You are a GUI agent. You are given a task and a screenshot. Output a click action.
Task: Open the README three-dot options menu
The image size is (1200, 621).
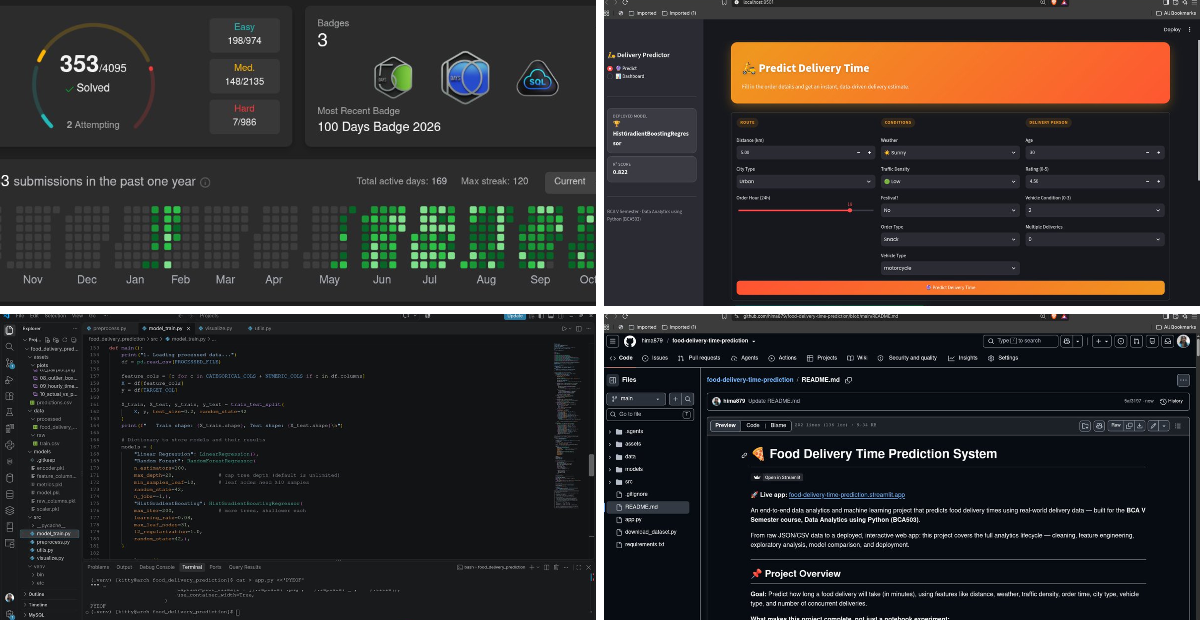pos(1183,380)
